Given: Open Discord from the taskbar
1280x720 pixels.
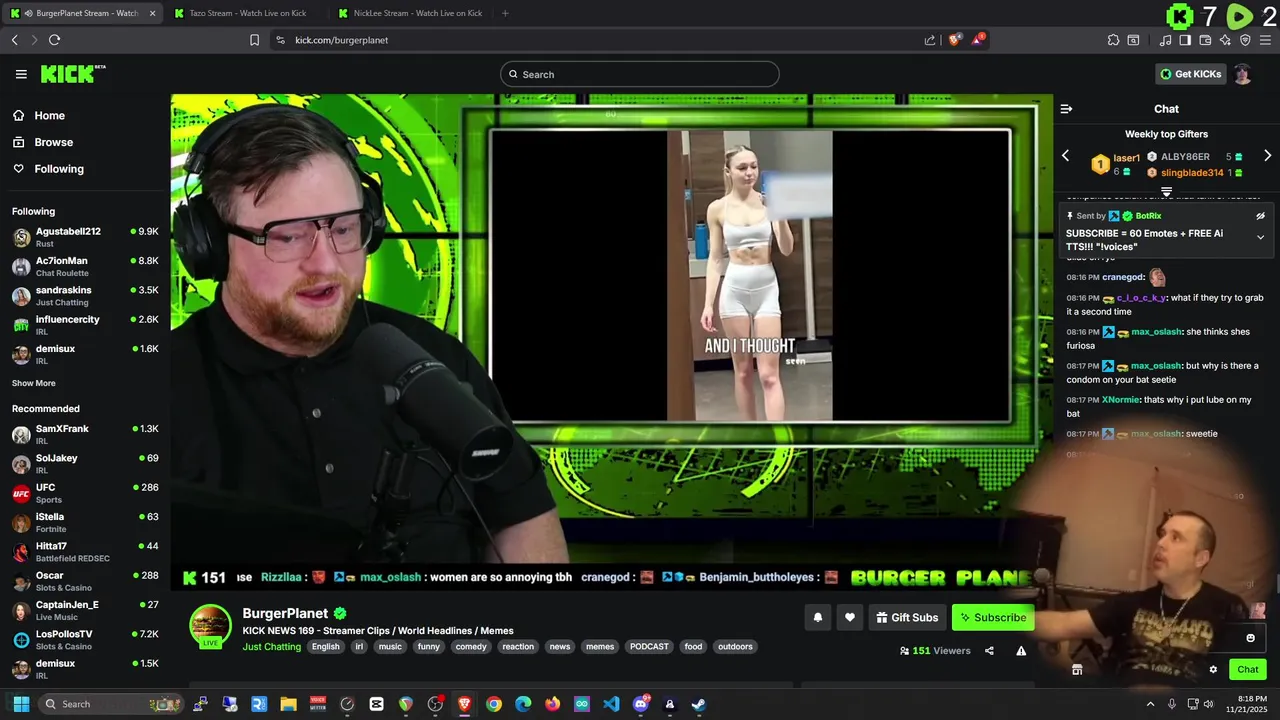Looking at the screenshot, I should (641, 704).
